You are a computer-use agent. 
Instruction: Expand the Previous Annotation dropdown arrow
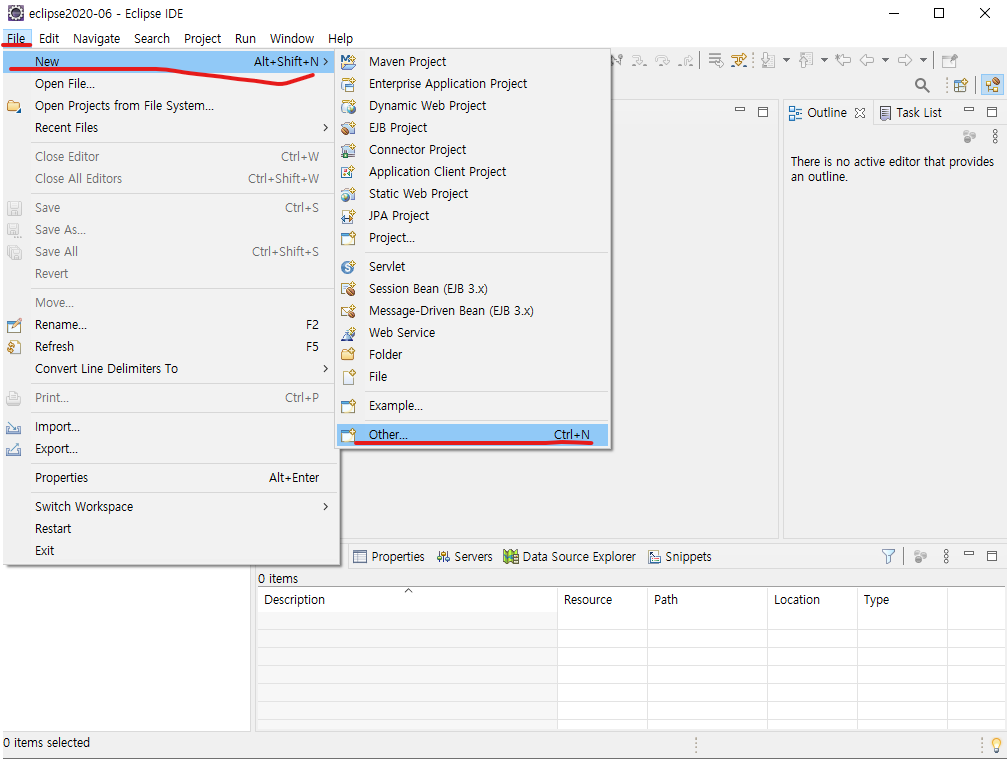[824, 60]
